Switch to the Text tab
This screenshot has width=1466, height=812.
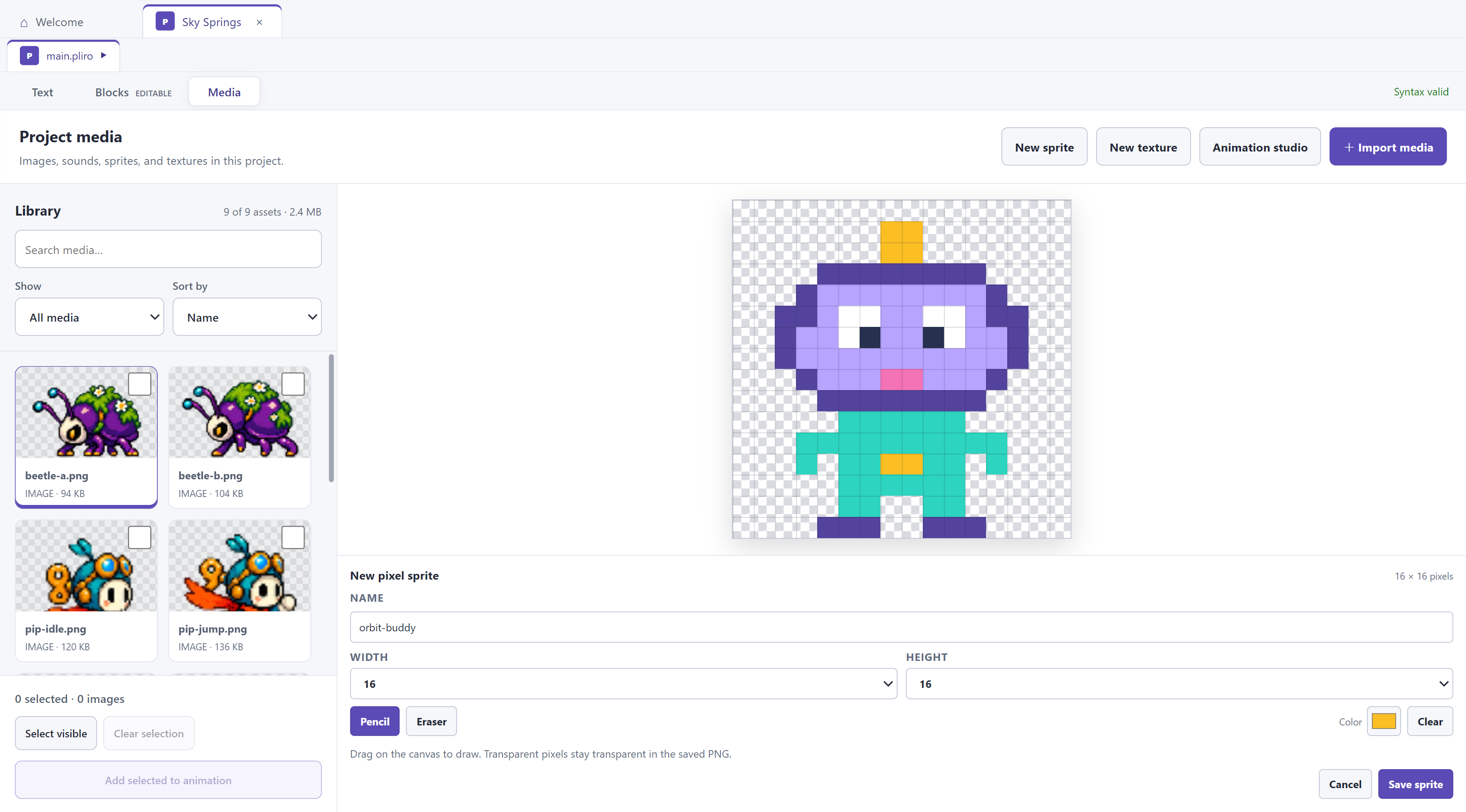click(42, 92)
